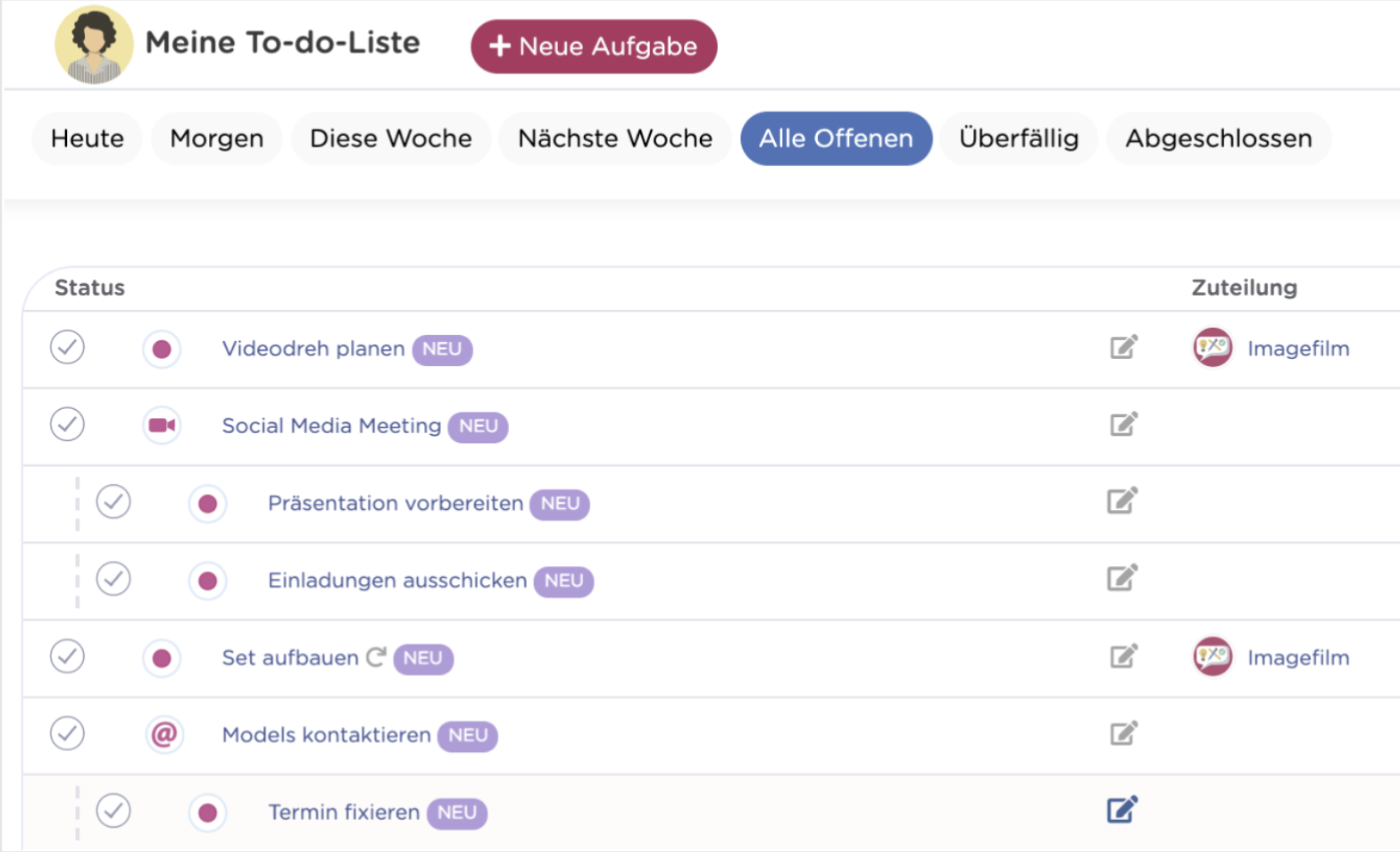This screenshot has height=852, width=1400.
Task: Tick the Models kontaktieren checkmark circle
Action: click(x=67, y=733)
